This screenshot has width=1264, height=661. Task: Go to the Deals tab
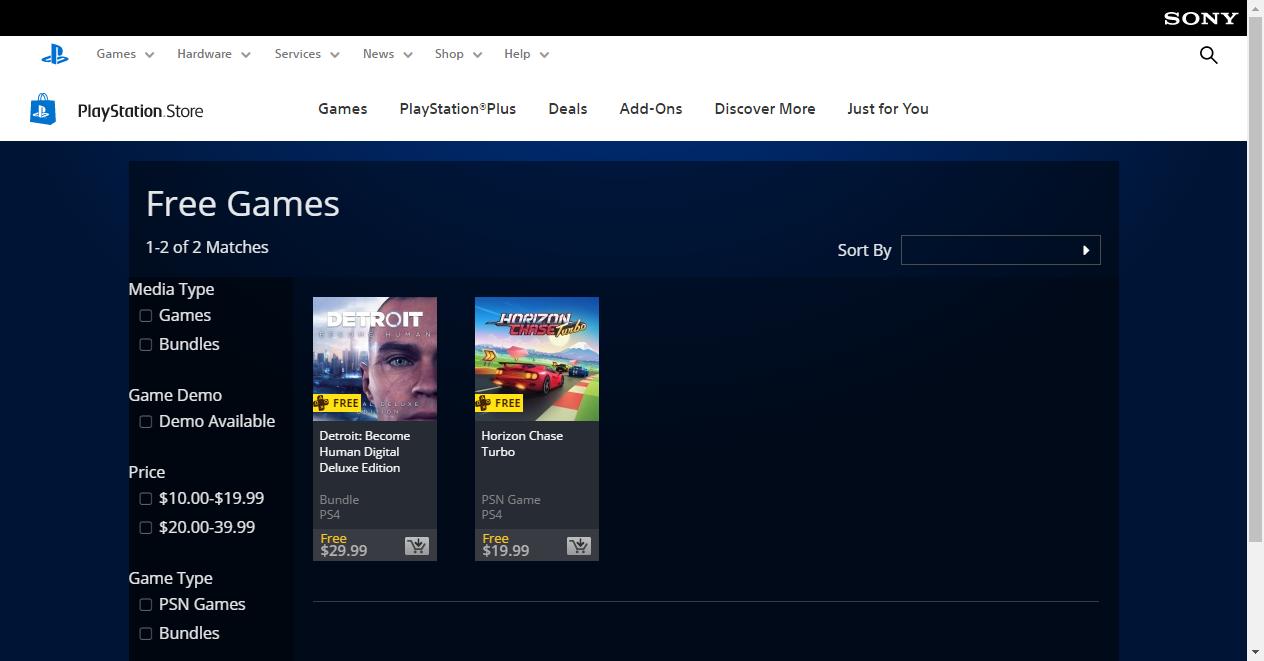[568, 109]
